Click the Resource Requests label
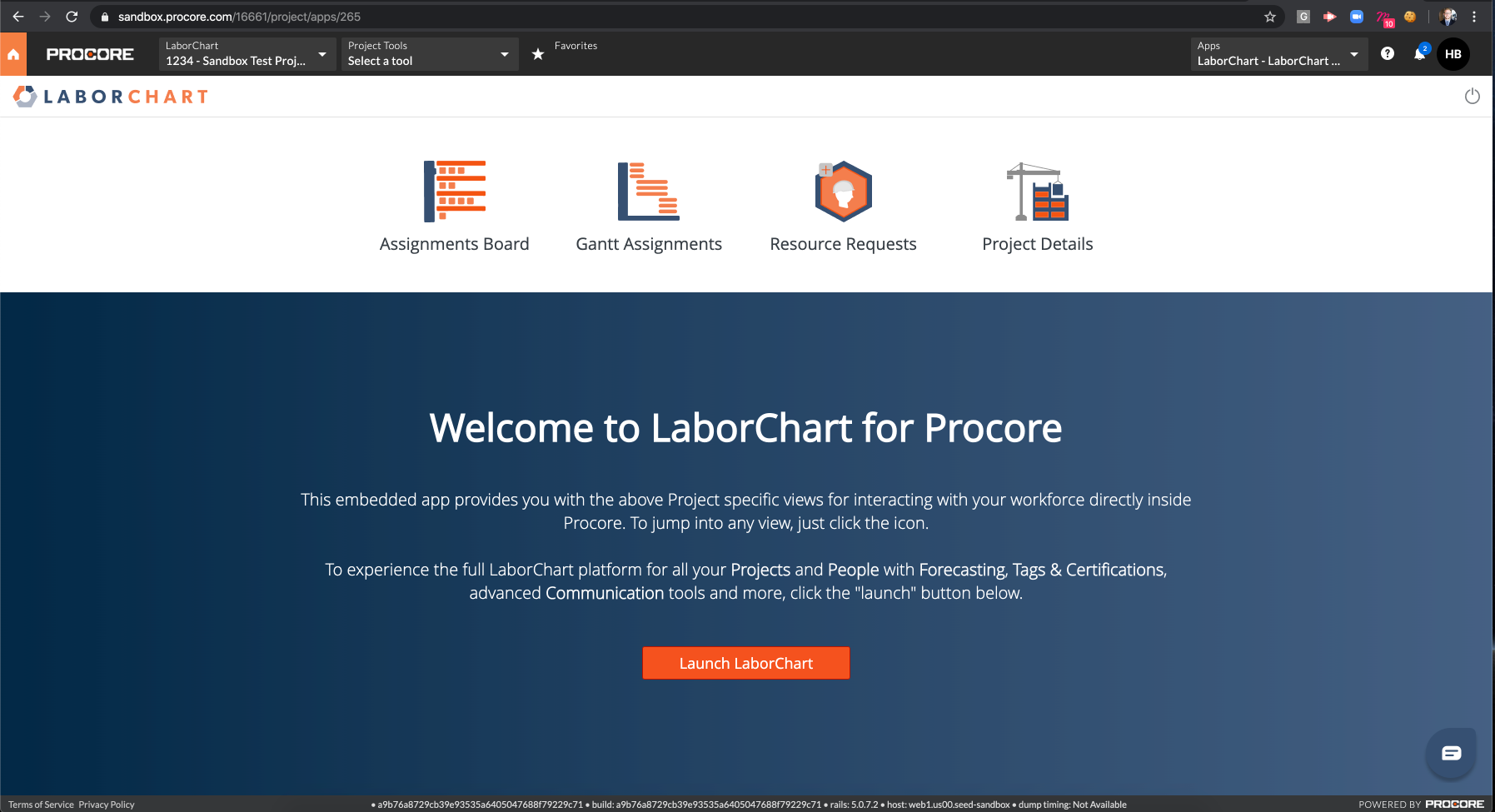1495x812 pixels. (843, 244)
